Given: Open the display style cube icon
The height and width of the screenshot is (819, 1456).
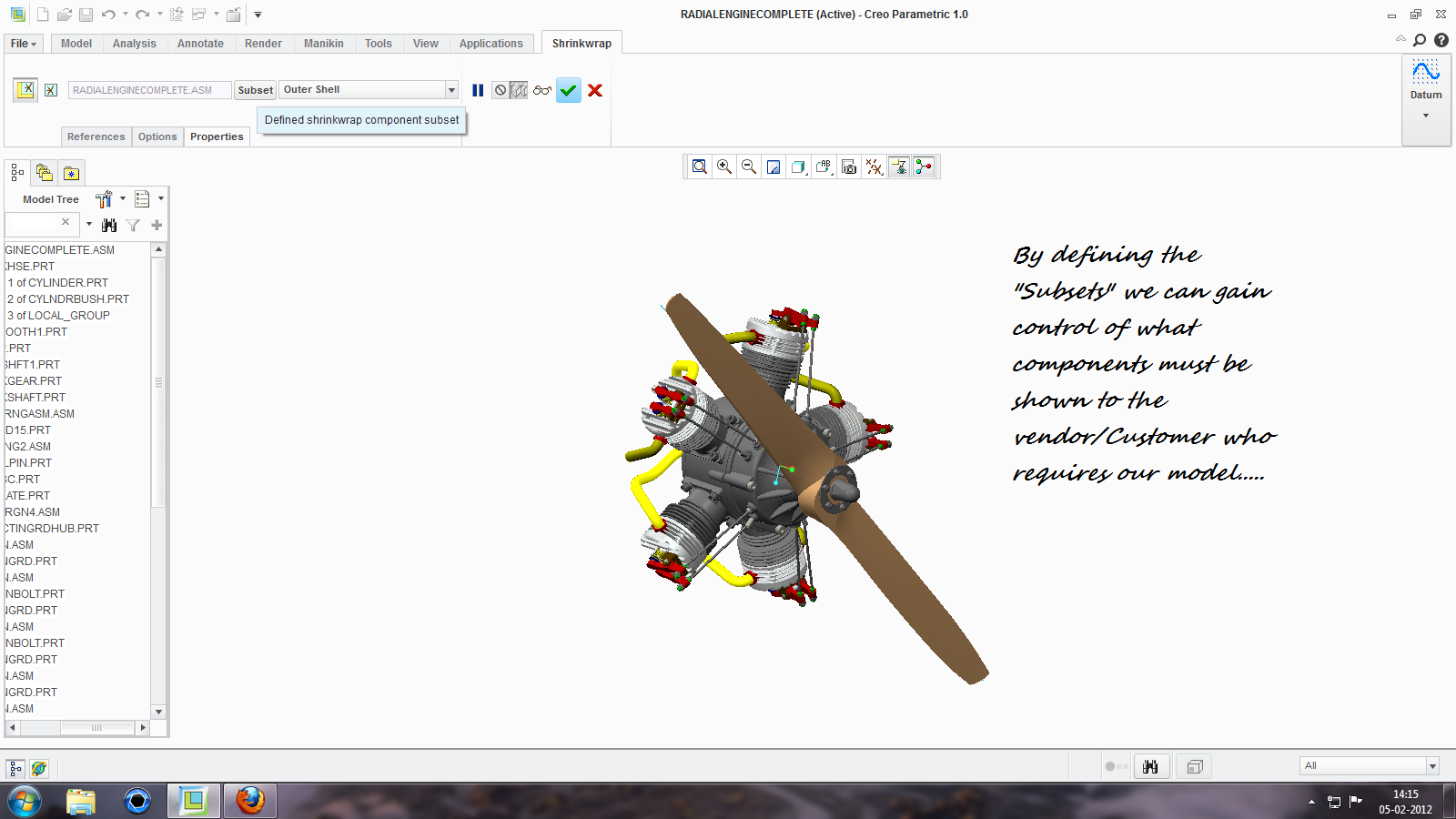Looking at the screenshot, I should 798,167.
